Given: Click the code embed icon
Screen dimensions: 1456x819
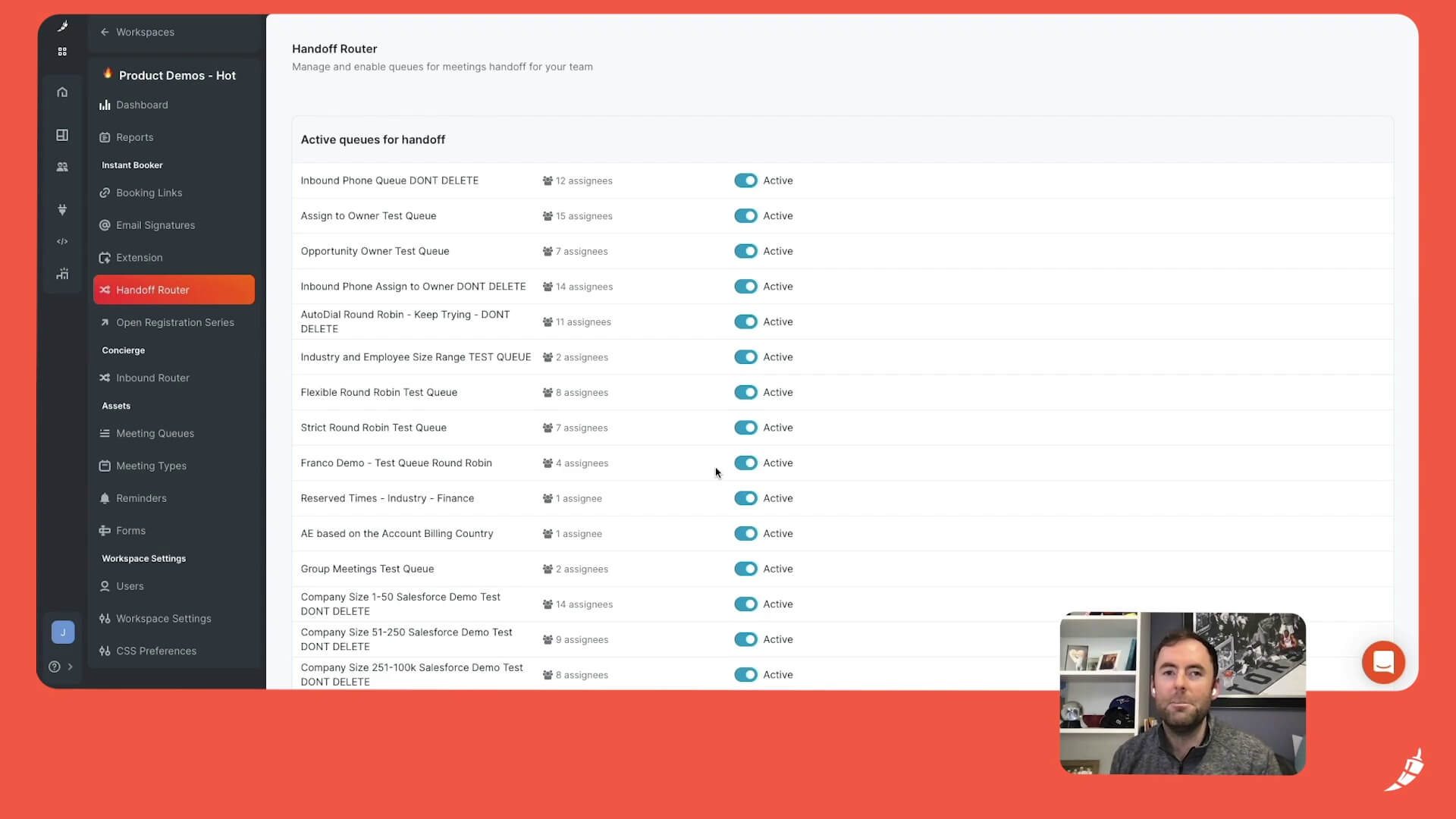Looking at the screenshot, I should point(62,242).
